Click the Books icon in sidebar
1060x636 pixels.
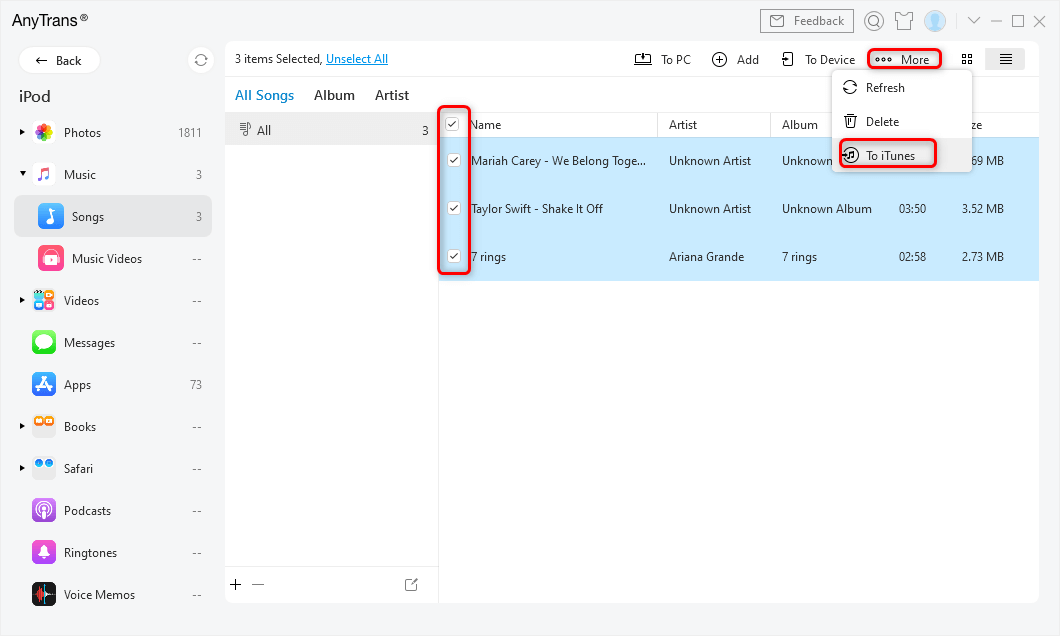(x=44, y=426)
